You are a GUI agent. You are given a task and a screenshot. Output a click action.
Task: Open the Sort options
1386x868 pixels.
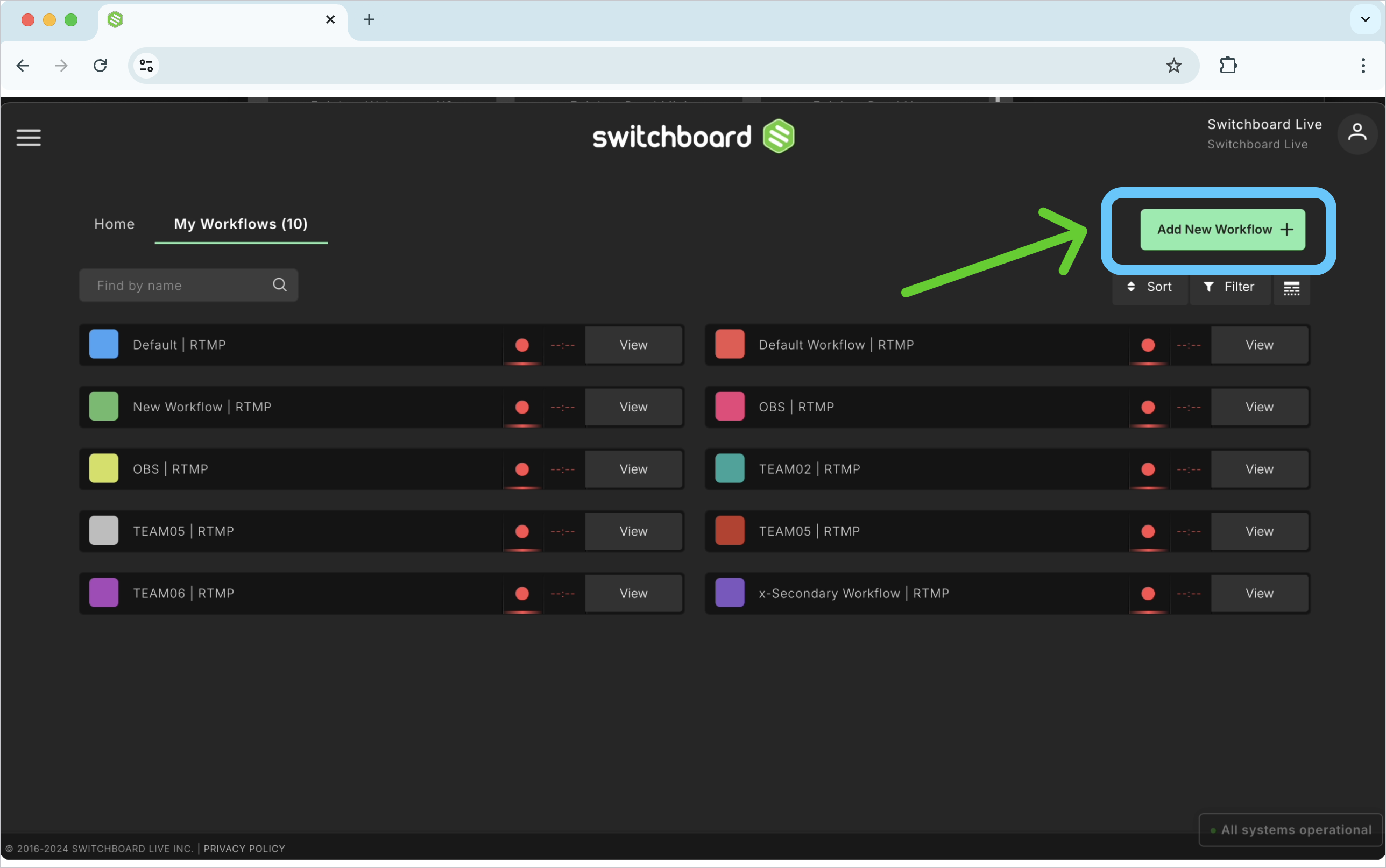point(1150,287)
